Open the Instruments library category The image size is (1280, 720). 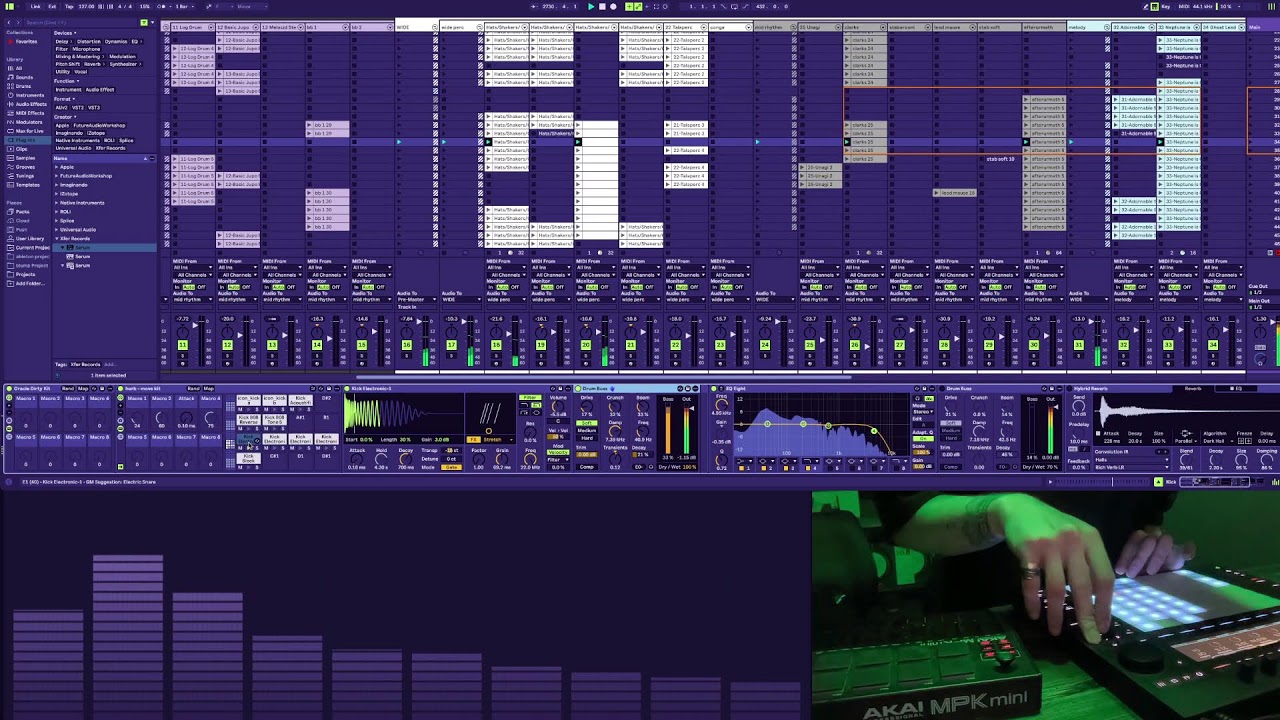click(x=29, y=95)
